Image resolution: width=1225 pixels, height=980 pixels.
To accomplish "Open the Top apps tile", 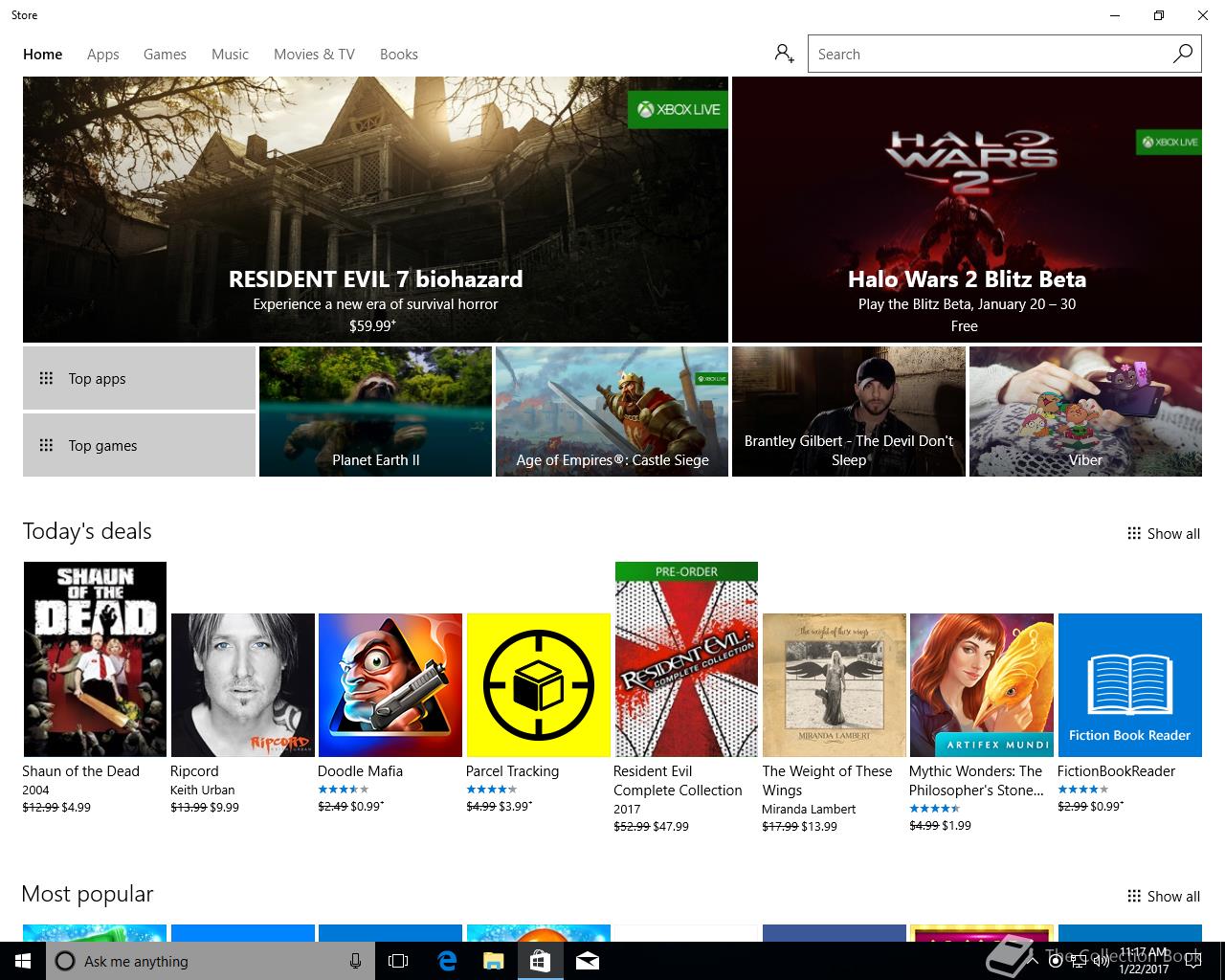I will (139, 378).
